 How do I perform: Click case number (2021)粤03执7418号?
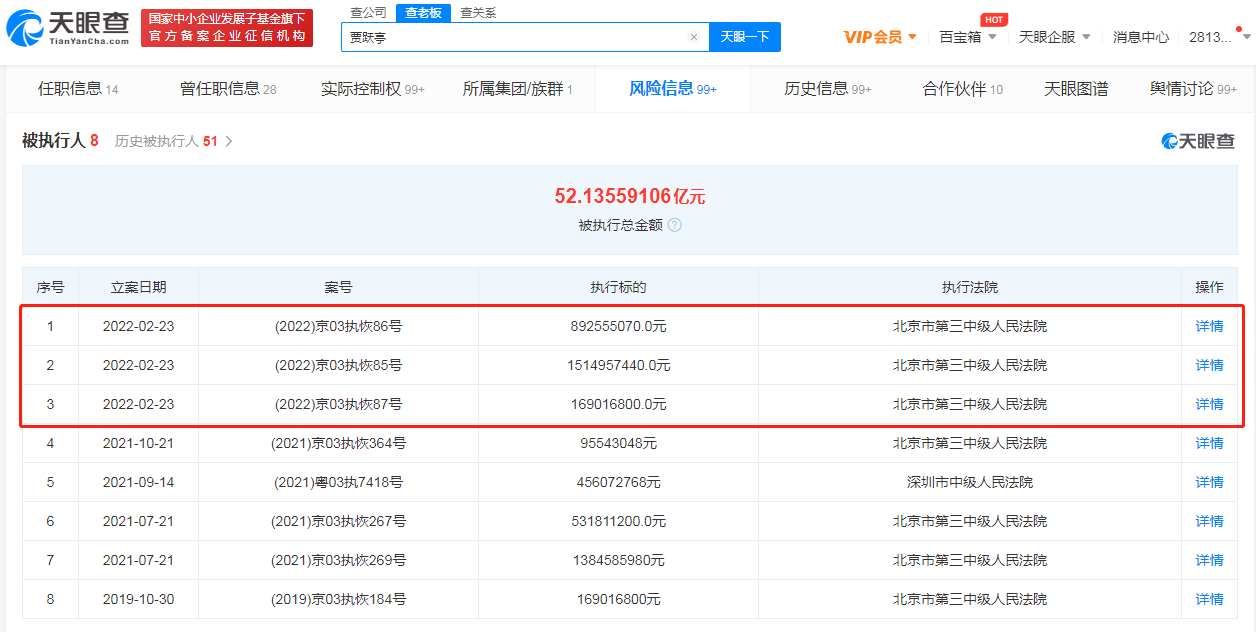(338, 482)
